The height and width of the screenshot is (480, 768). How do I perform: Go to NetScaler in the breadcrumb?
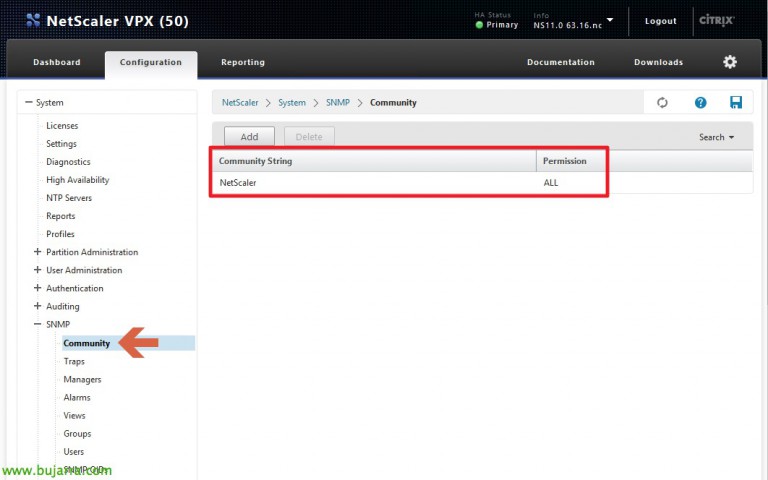[240, 102]
